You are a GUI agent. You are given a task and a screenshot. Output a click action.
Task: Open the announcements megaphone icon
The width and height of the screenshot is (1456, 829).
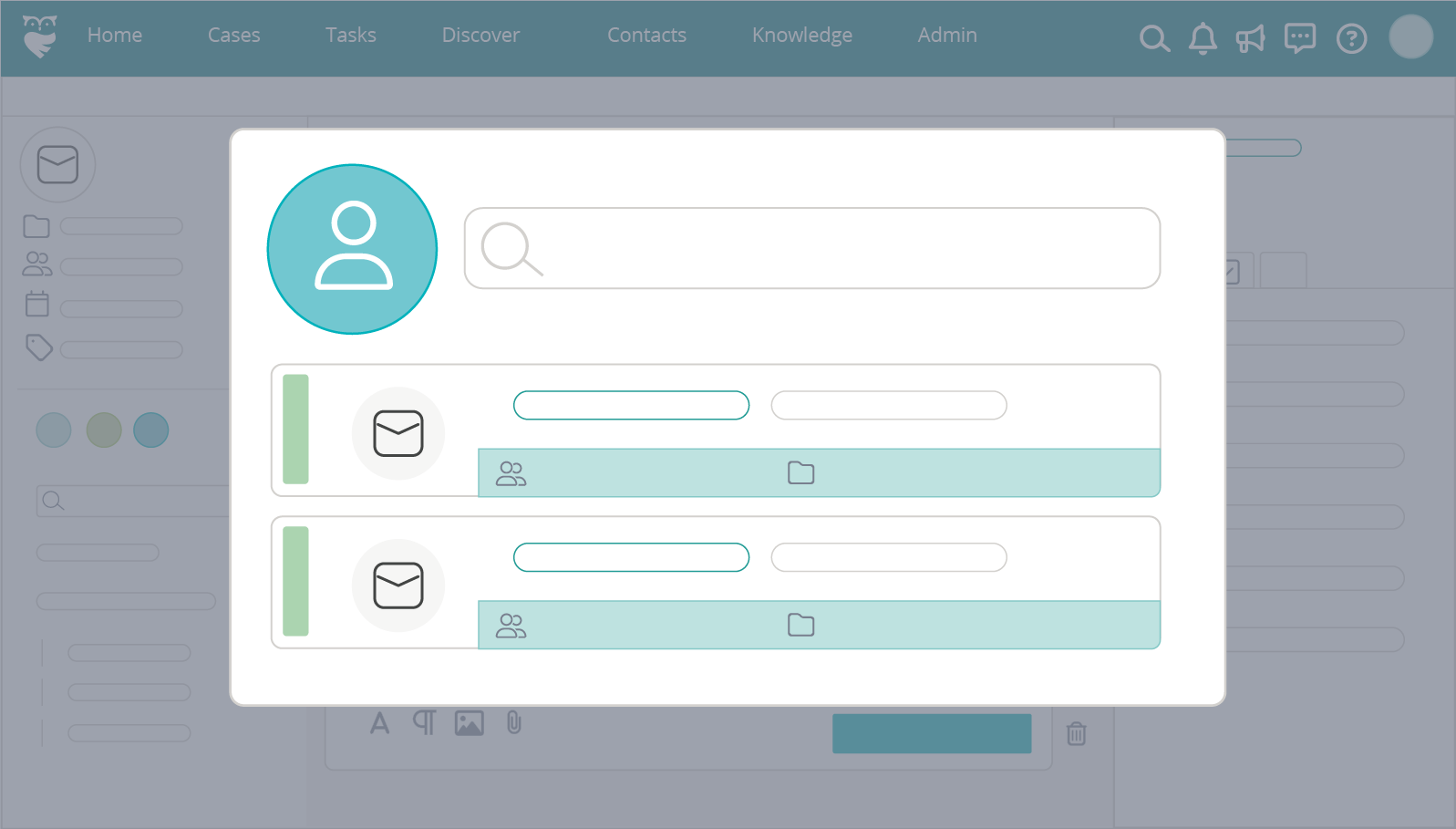click(x=1250, y=38)
